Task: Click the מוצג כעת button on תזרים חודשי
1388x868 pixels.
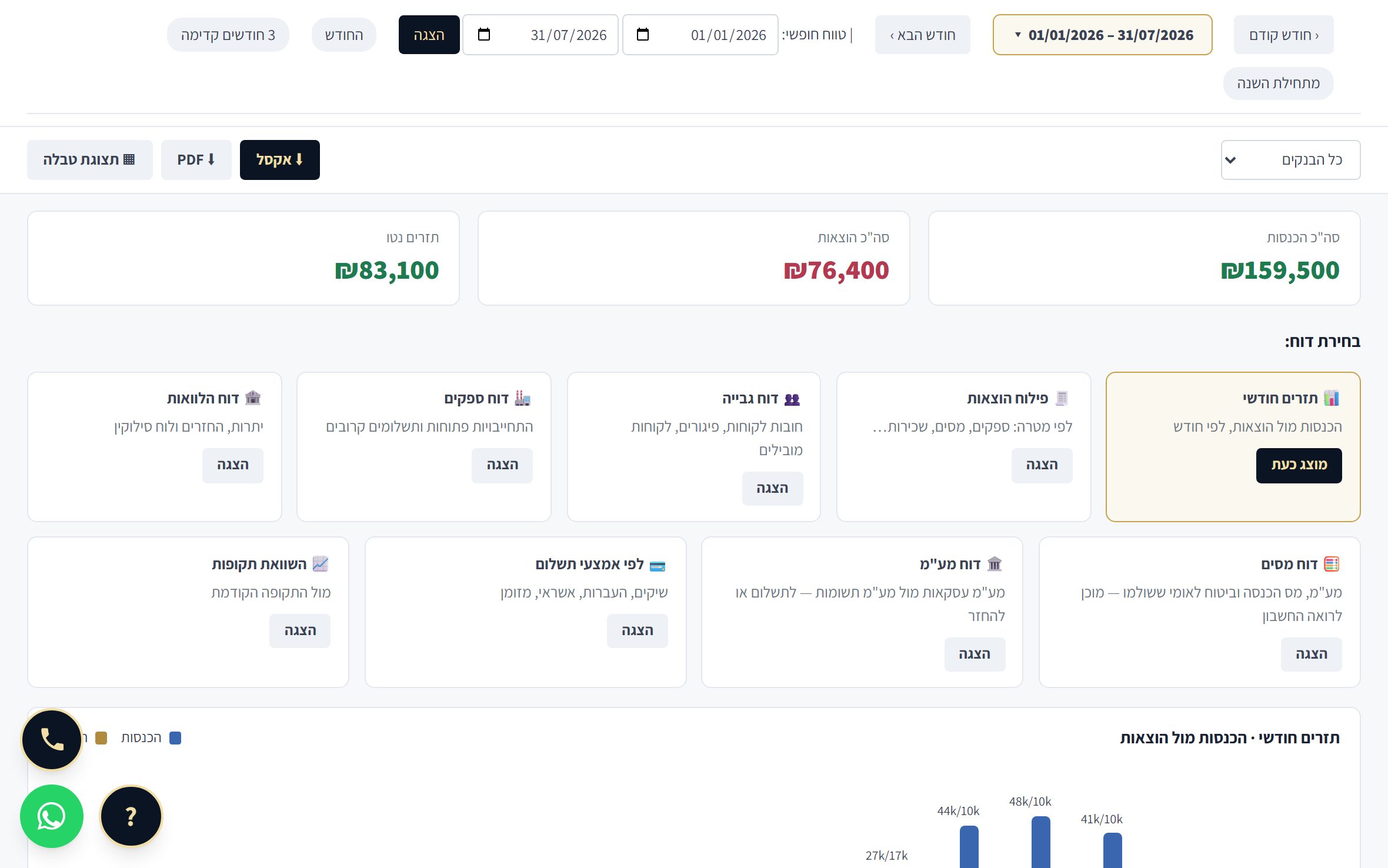Action: pyautogui.click(x=1299, y=466)
